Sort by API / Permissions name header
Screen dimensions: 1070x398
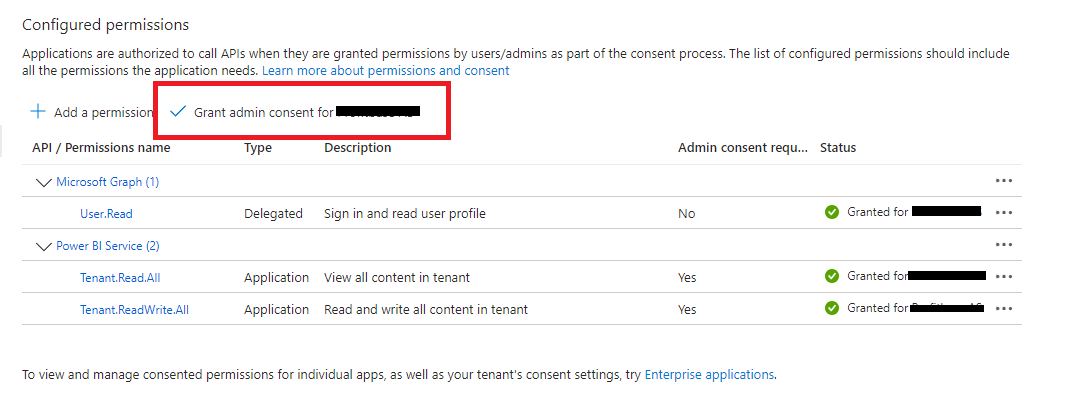point(101,147)
